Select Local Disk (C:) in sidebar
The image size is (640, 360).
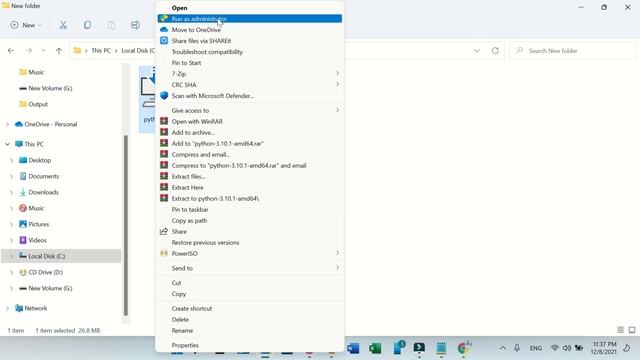pyautogui.click(x=61, y=256)
